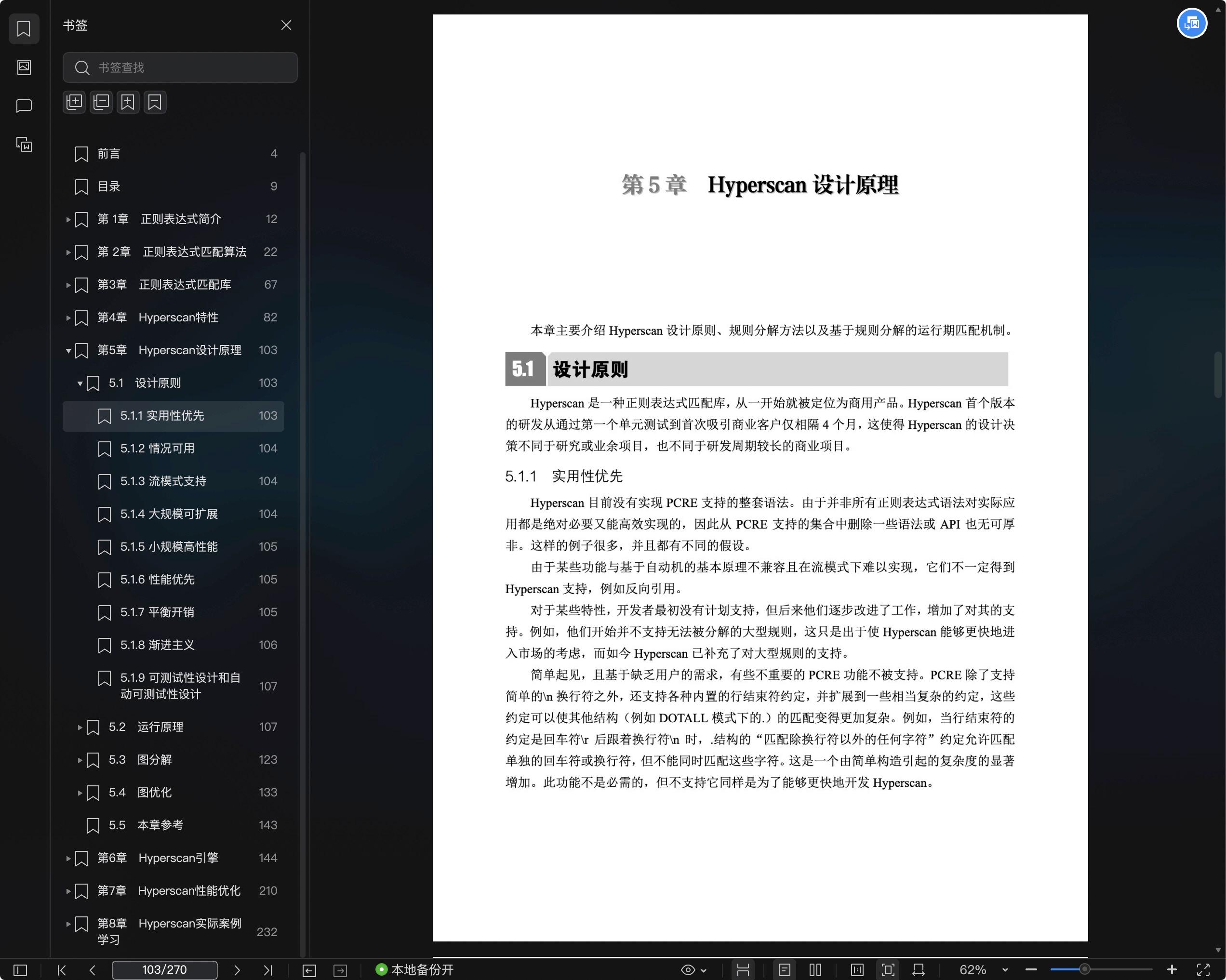This screenshot has height=980, width=1226.
Task: Go to bookmark 5.5 本章参考
Action: (173, 825)
